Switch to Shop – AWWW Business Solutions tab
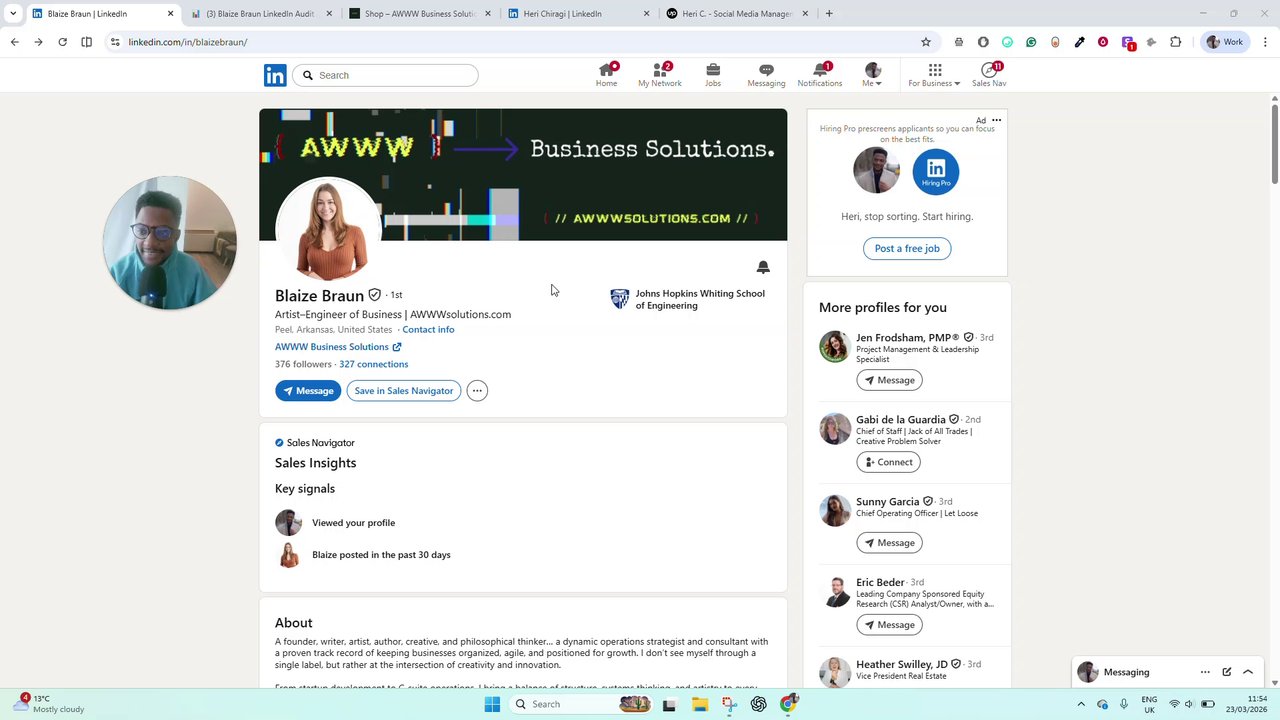1280x720 pixels. pyautogui.click(x=420, y=14)
